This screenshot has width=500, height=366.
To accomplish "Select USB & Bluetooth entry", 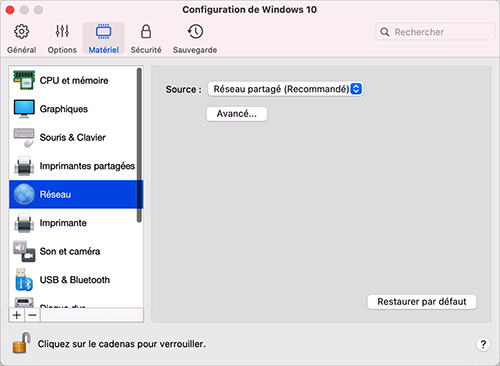I will tap(76, 280).
